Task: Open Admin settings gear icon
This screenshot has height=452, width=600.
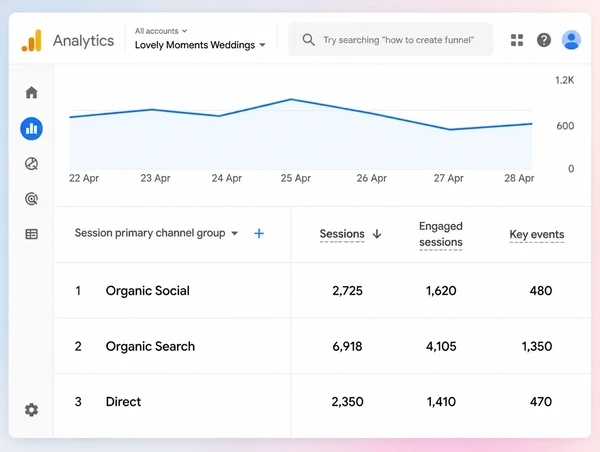Action: [31, 410]
